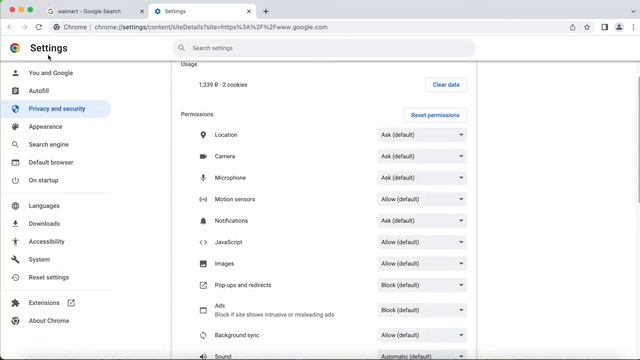Click the Appearance palette icon
The image size is (640, 360).
pos(16,127)
